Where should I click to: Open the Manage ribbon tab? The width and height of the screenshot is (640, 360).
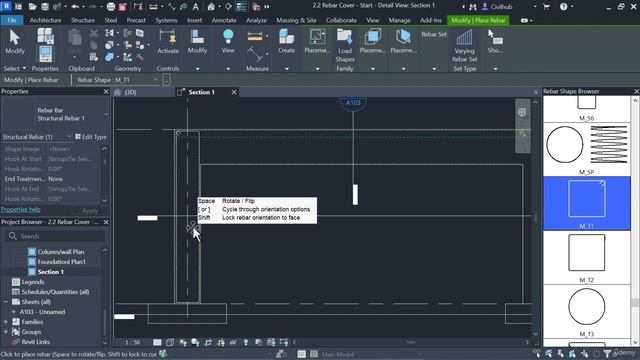399,20
